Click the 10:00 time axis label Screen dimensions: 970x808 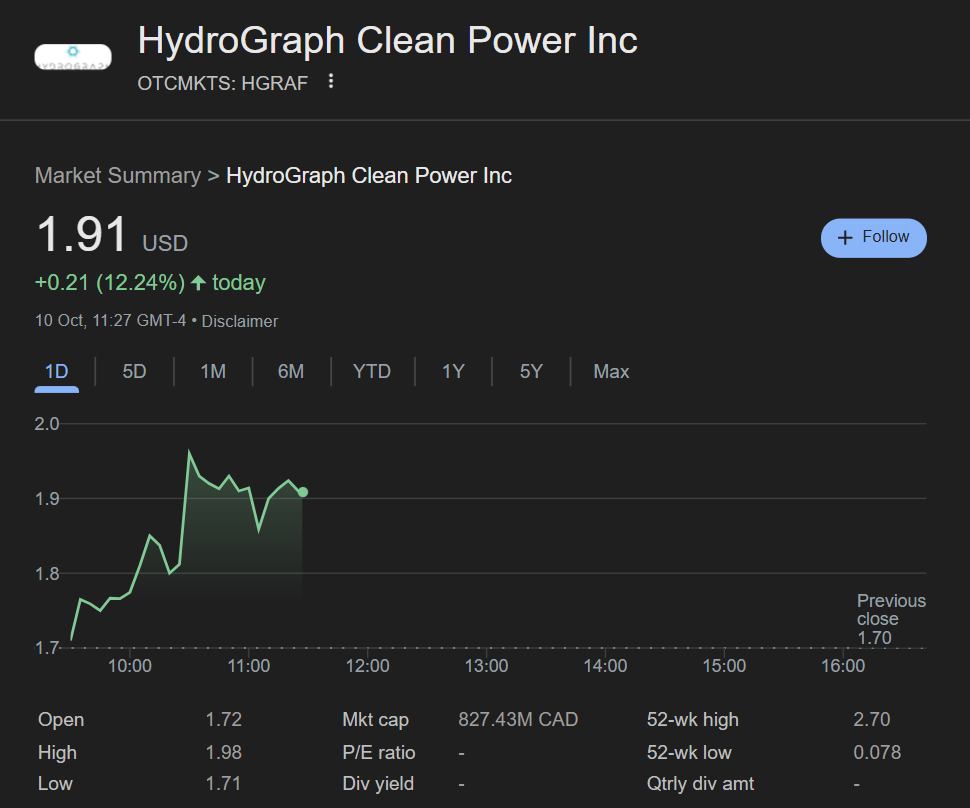tap(129, 666)
